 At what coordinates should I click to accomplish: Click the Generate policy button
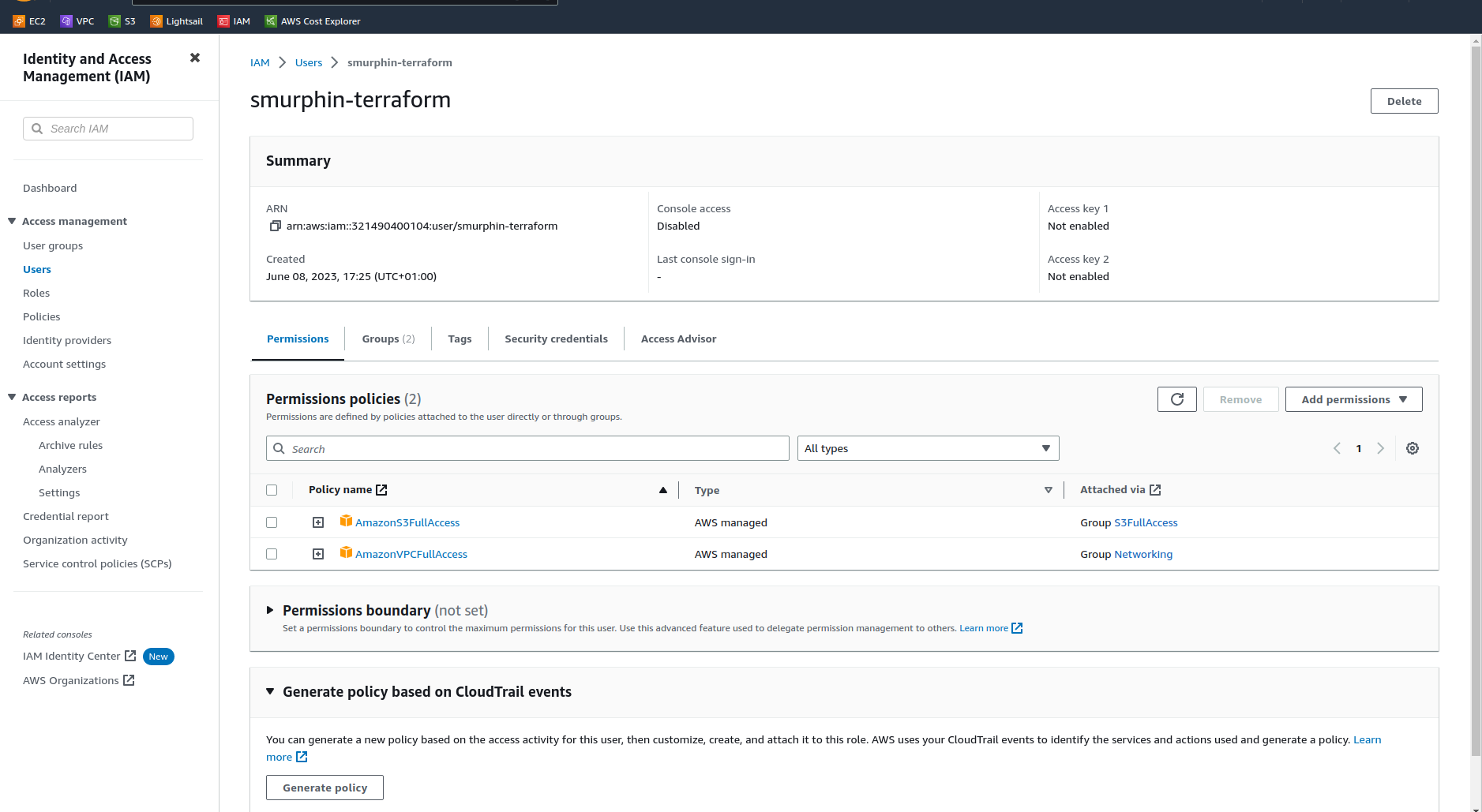[325, 788]
